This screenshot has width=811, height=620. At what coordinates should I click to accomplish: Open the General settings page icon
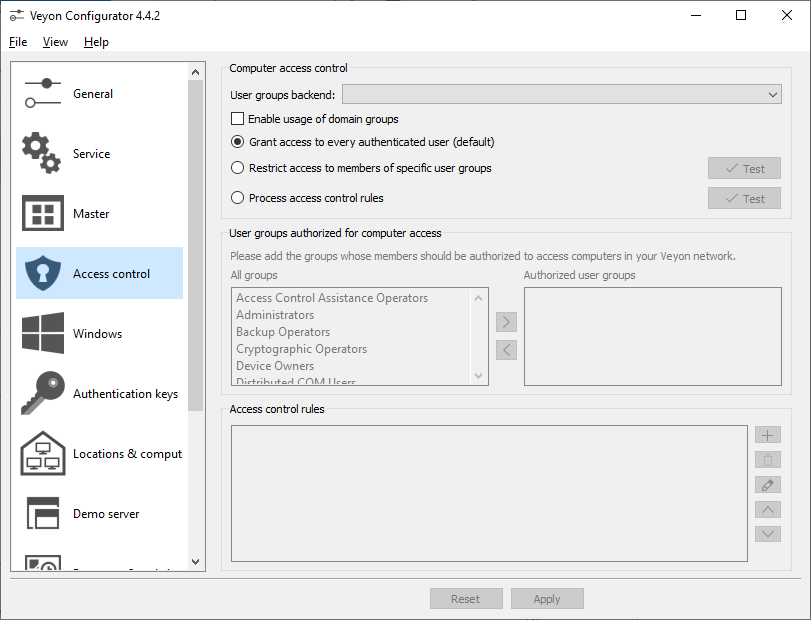pos(42,94)
